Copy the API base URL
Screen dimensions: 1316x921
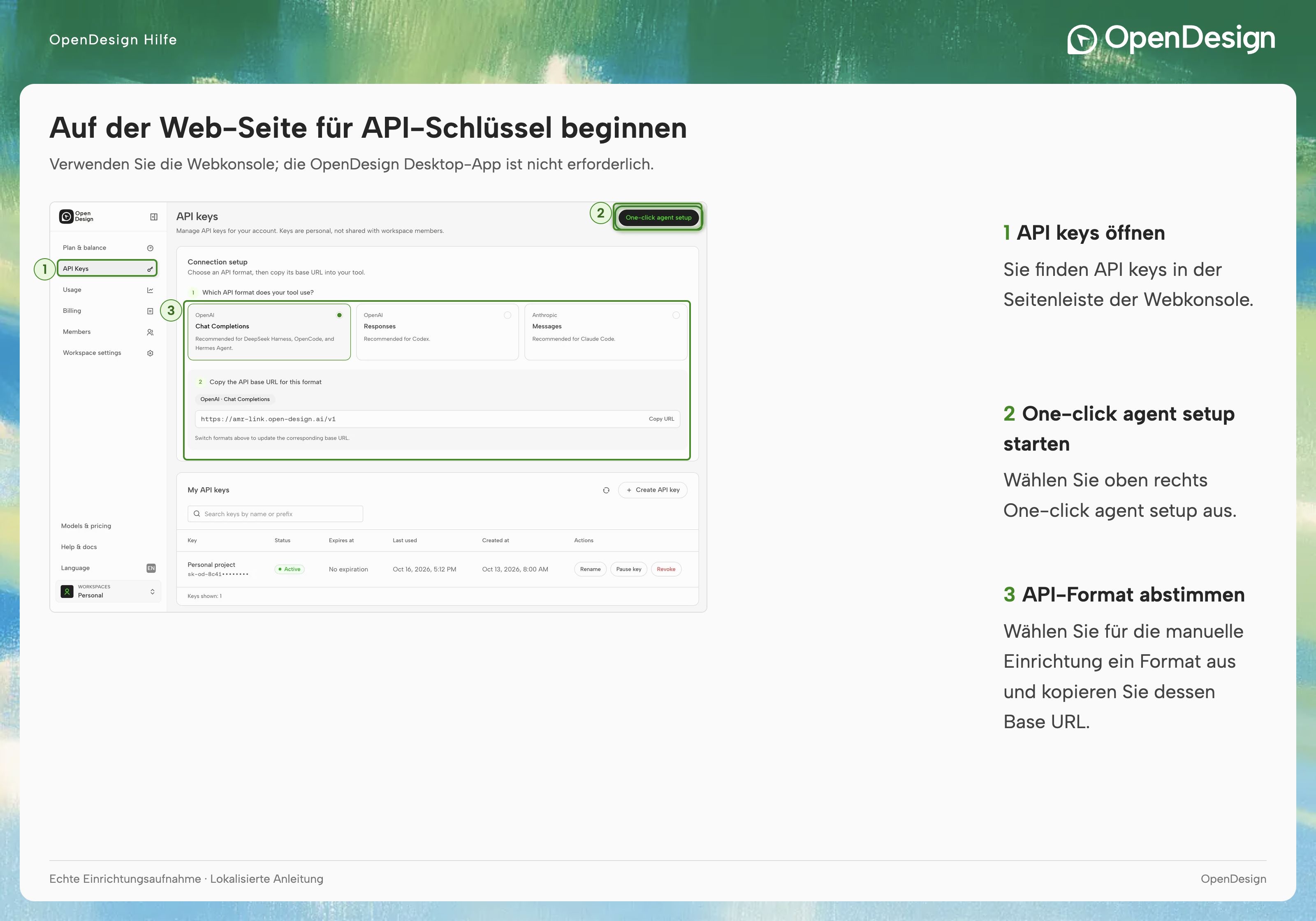point(661,419)
